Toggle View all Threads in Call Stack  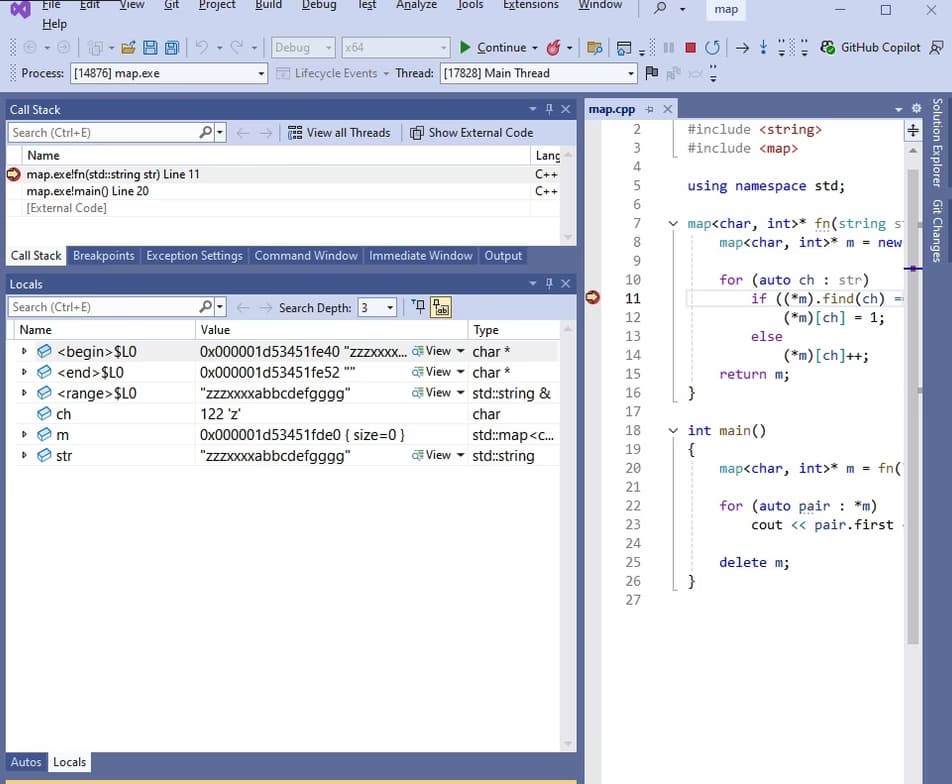(x=339, y=132)
